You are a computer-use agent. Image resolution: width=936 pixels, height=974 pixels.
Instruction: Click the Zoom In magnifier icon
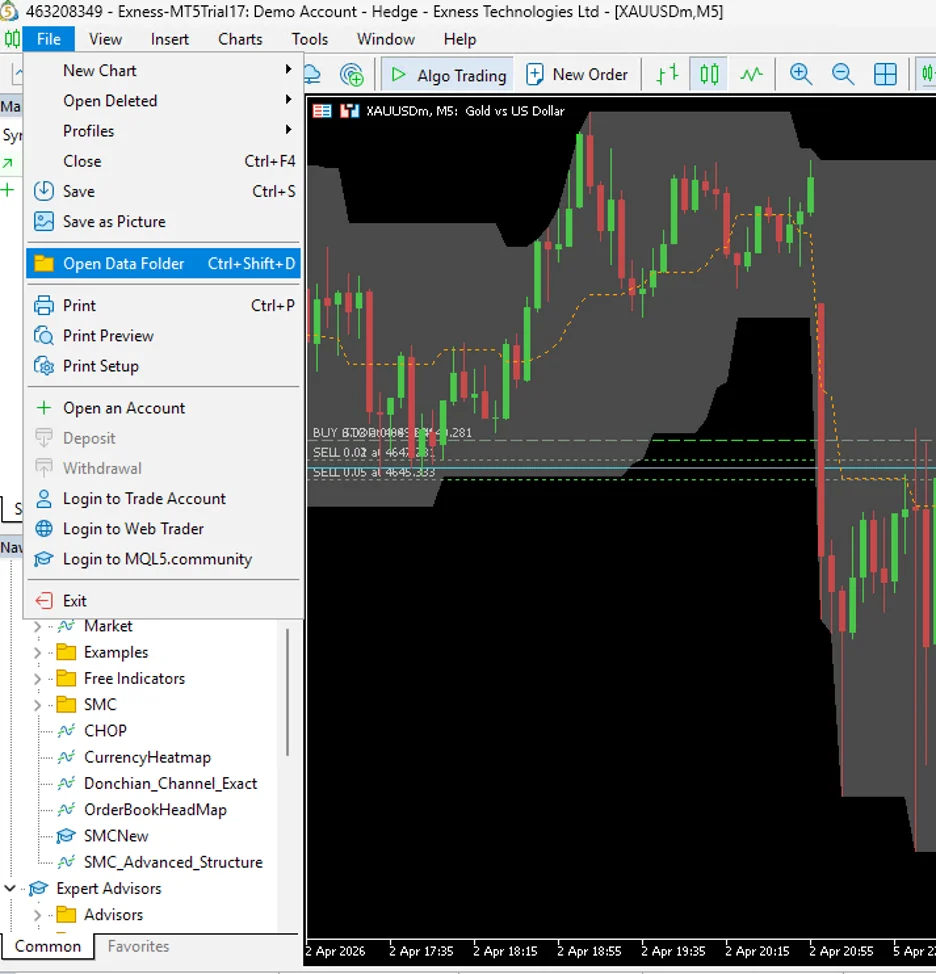point(800,74)
